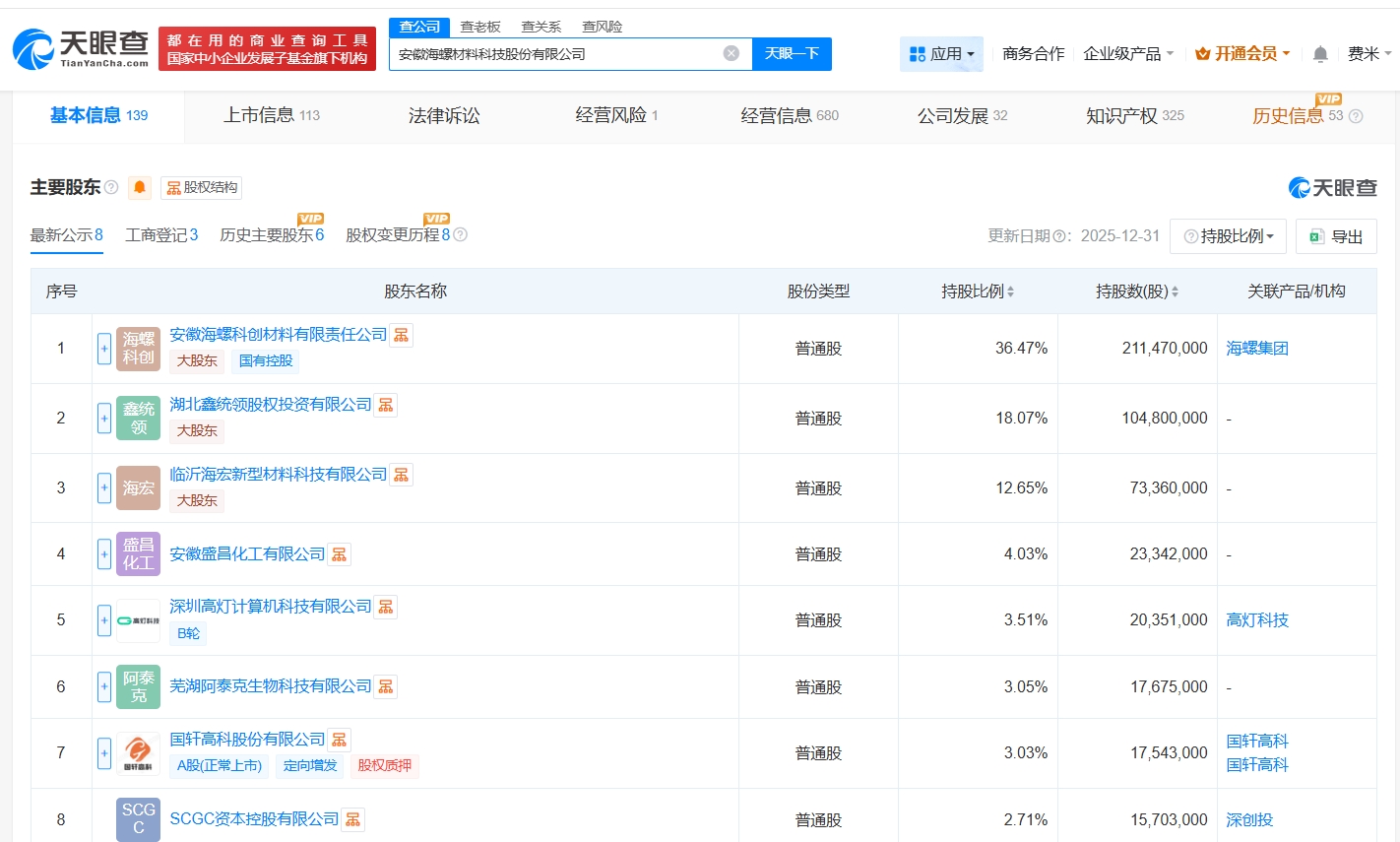Select 查关系 search mode
Viewport: 1400px width, 842px height.
(x=541, y=27)
